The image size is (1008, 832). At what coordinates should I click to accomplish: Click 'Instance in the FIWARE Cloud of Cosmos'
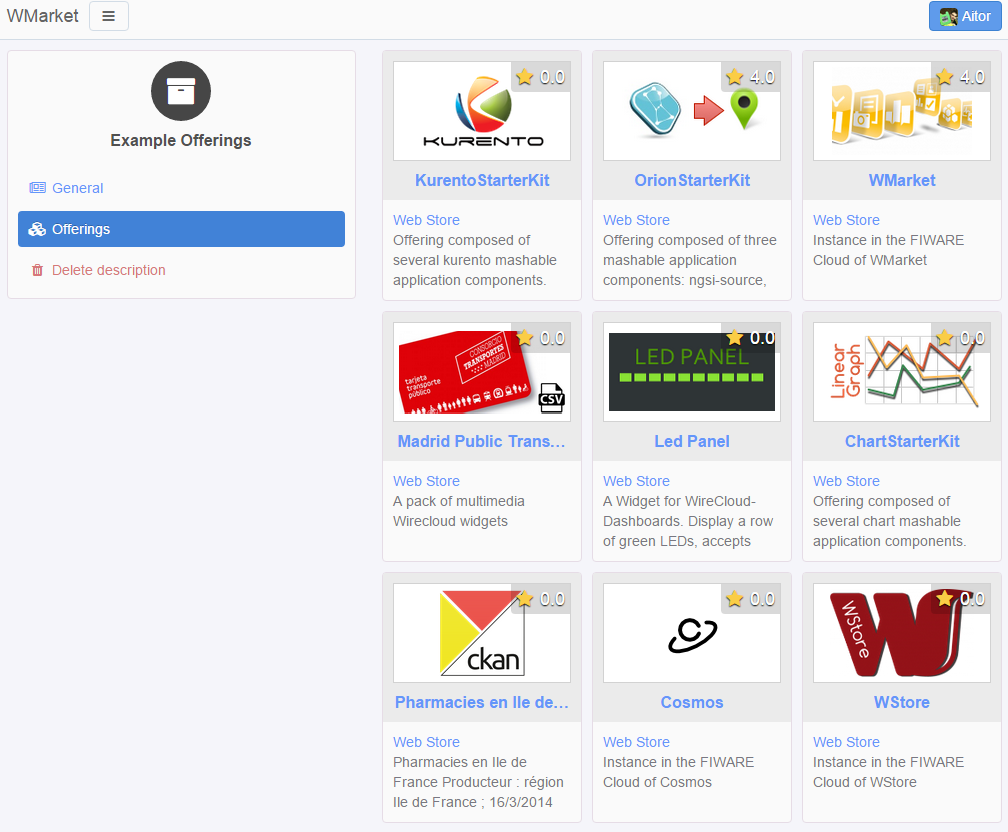tap(678, 772)
